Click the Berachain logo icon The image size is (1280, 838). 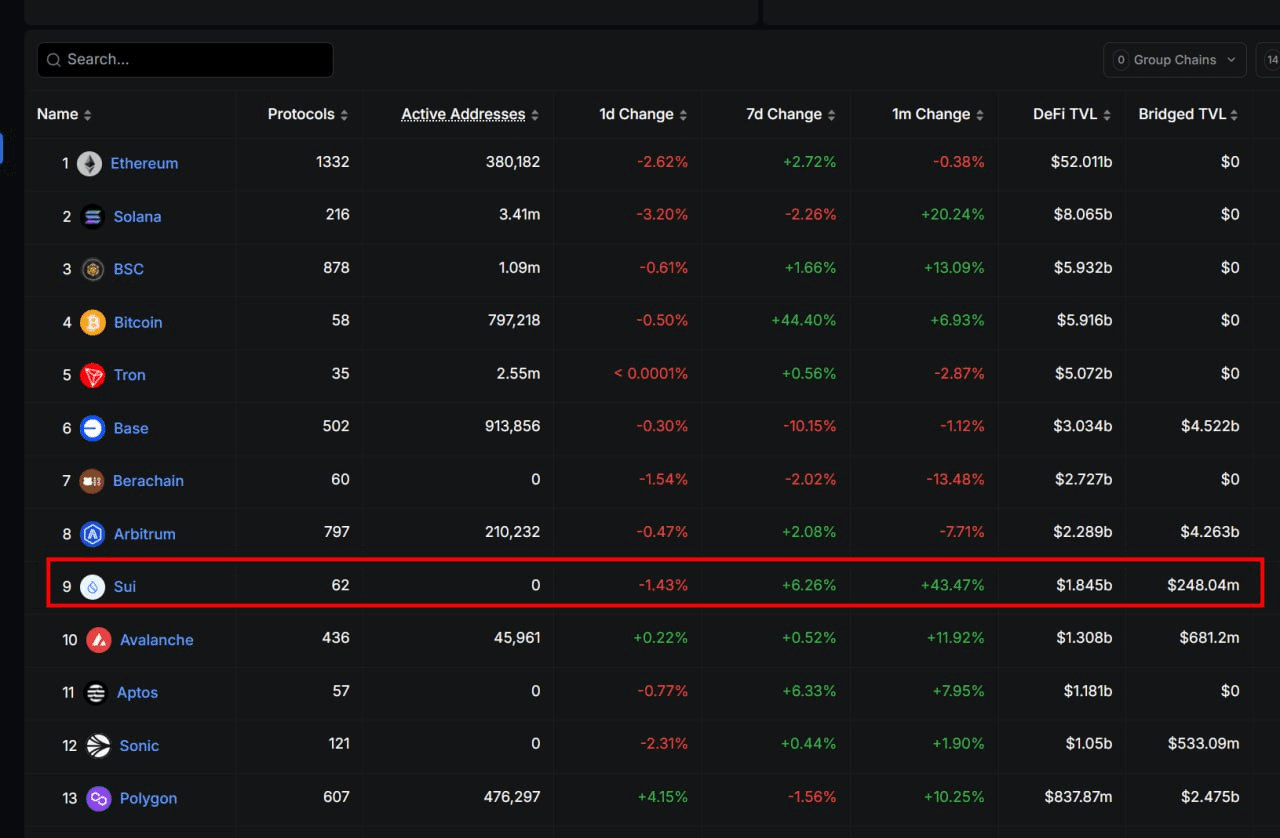(x=92, y=481)
